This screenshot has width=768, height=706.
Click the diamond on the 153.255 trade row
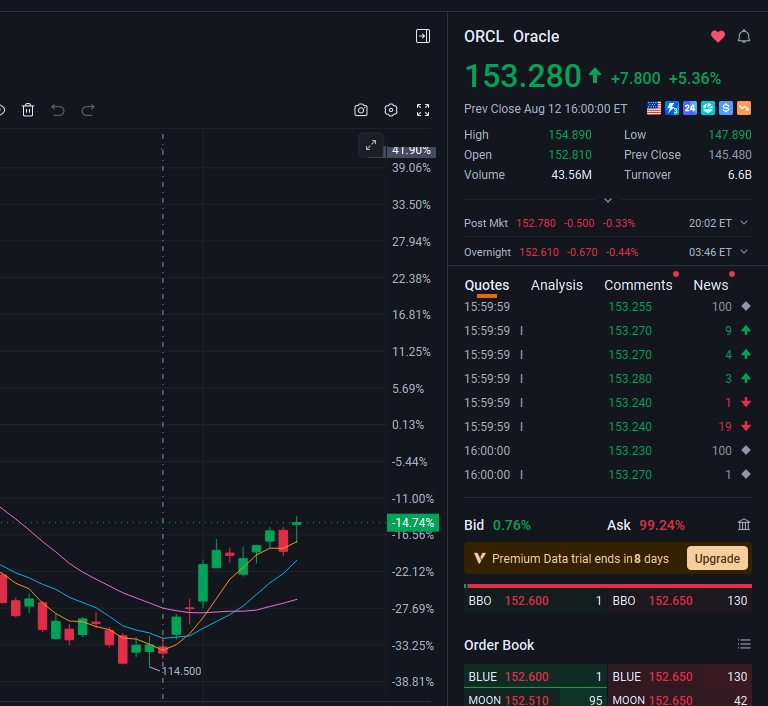click(x=745, y=306)
